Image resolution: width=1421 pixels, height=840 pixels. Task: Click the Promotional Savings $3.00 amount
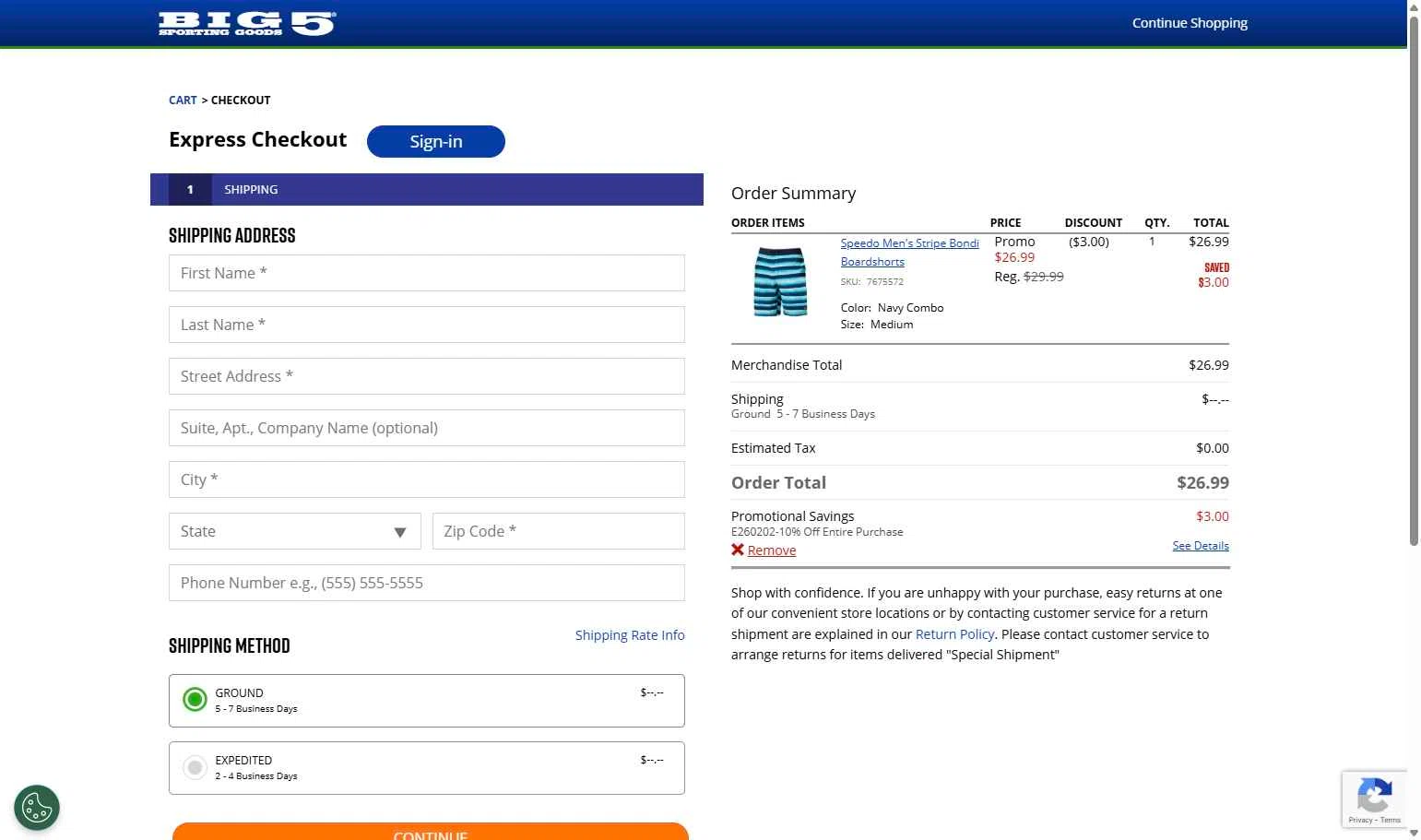tap(1213, 516)
